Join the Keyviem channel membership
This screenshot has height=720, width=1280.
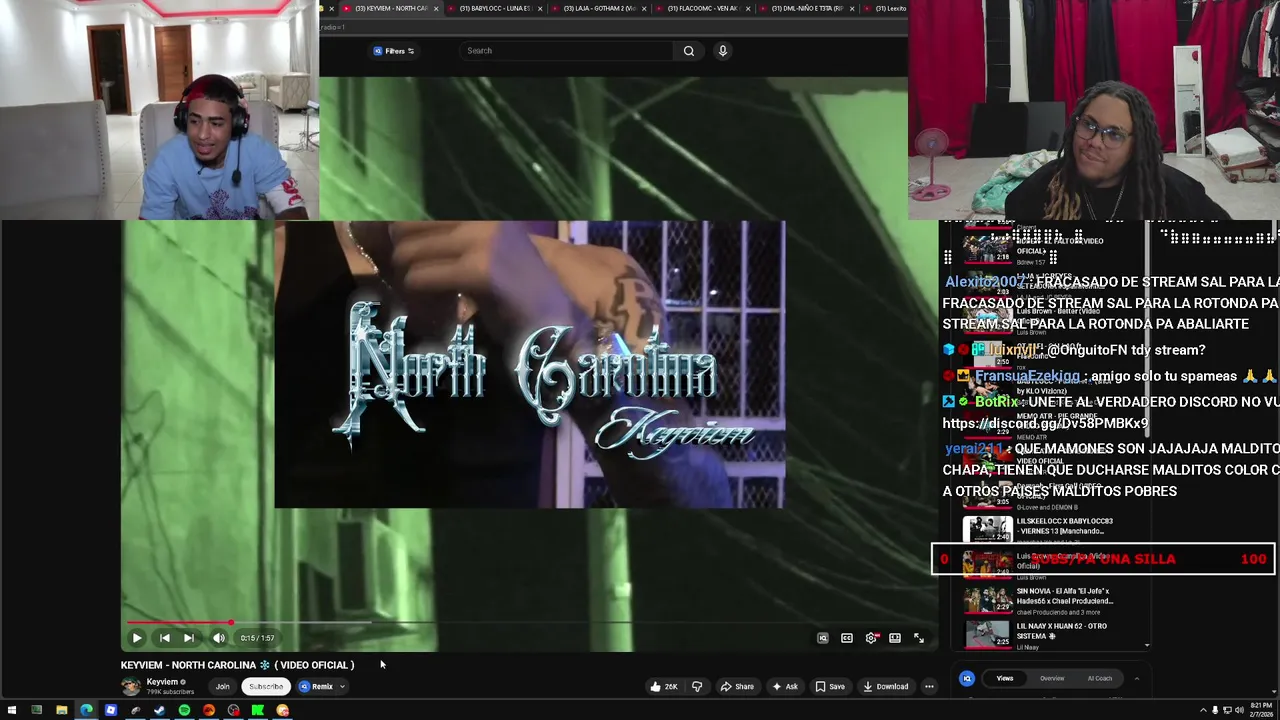[x=222, y=687]
